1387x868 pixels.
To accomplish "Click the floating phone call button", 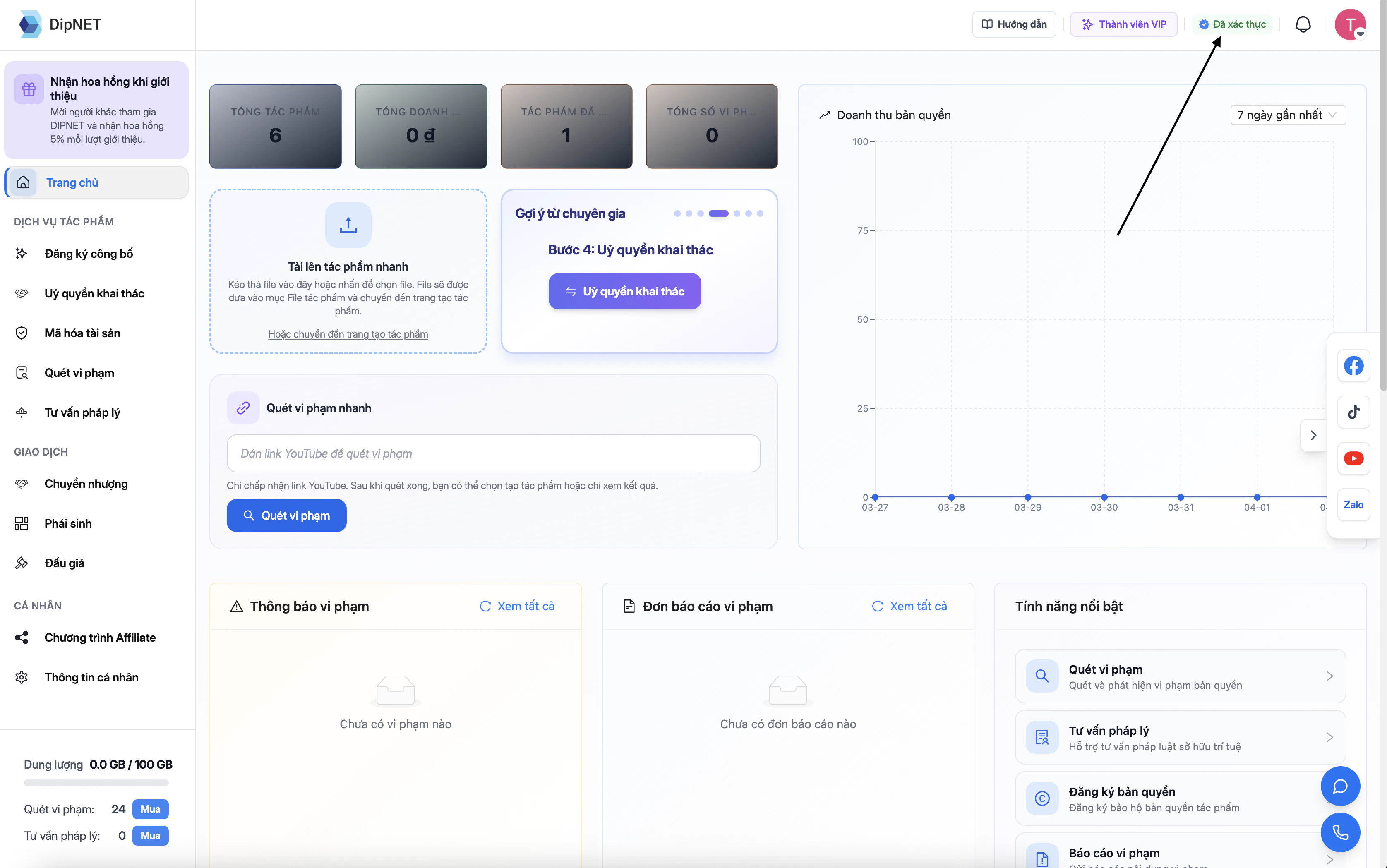I will pyautogui.click(x=1341, y=832).
